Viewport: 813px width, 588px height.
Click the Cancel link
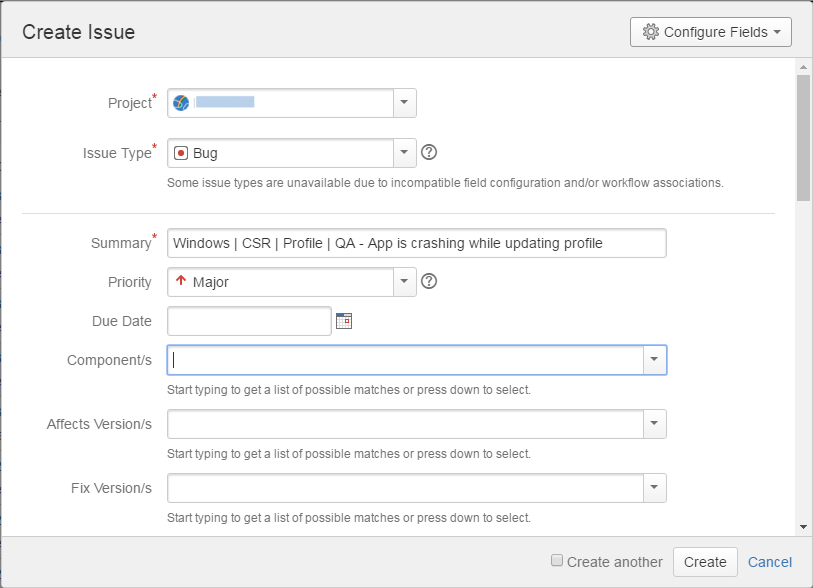pos(770,562)
